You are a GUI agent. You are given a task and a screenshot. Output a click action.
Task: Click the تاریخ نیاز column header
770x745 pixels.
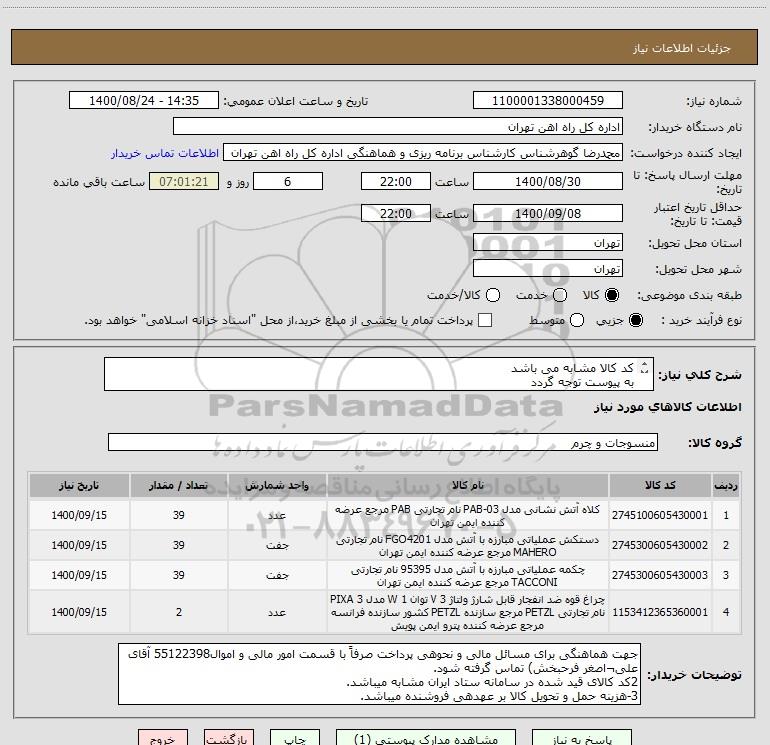coord(79,485)
